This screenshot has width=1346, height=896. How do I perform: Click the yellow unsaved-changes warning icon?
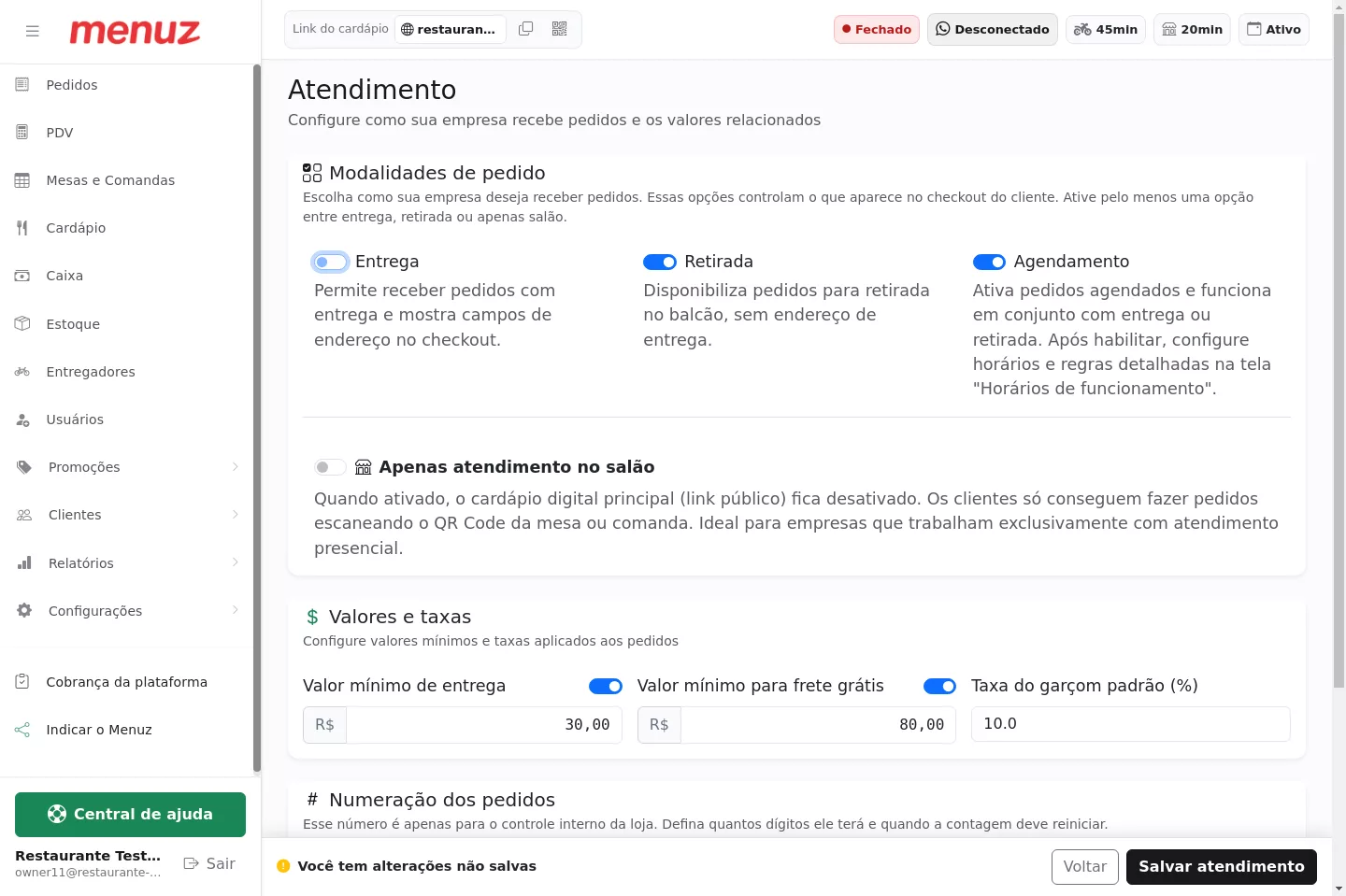[283, 866]
